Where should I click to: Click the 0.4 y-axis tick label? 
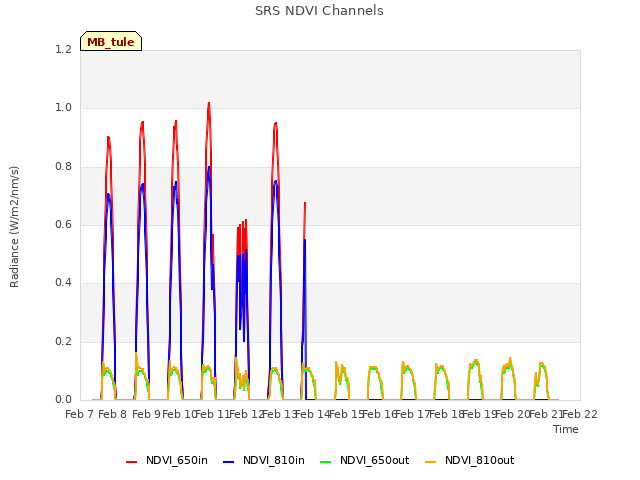pos(64,283)
